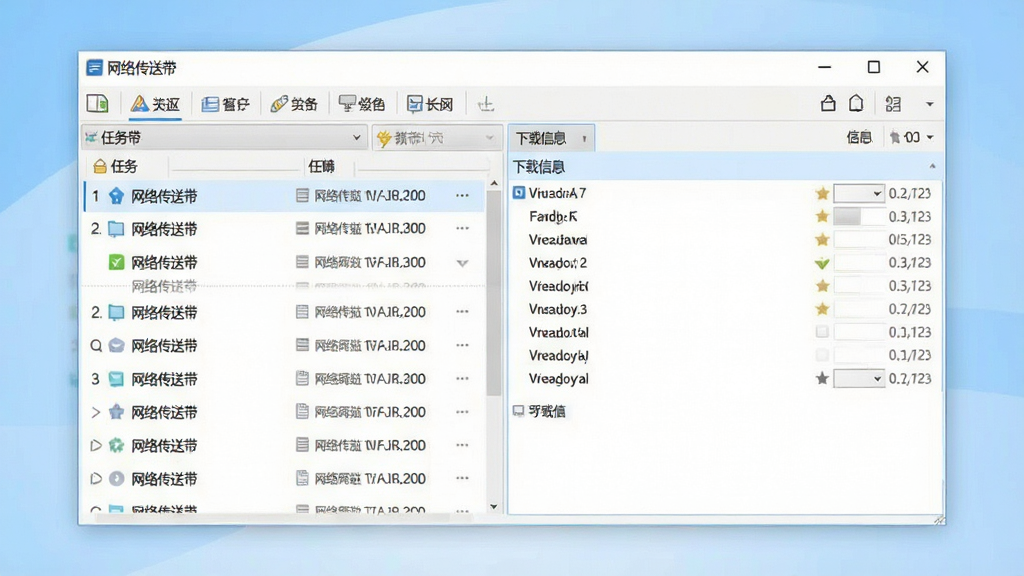The width and height of the screenshot is (1024, 576).
Task: Click the monitor icon beside 歹戮信
Action: 519,411
